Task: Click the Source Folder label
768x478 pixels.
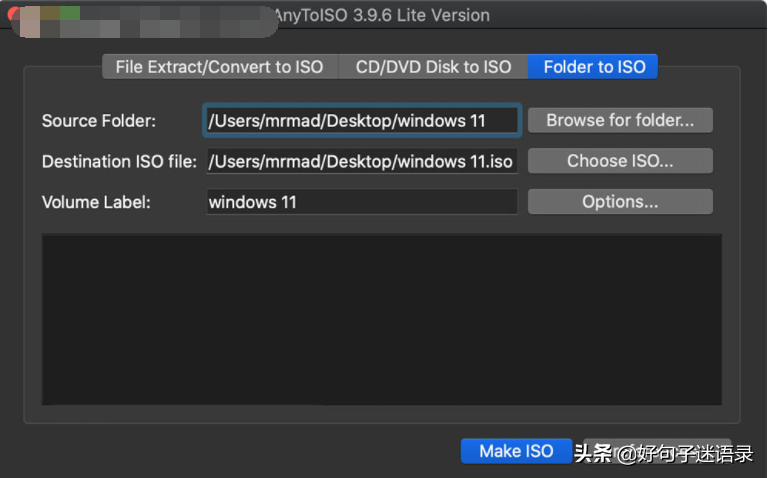Action: [98, 121]
